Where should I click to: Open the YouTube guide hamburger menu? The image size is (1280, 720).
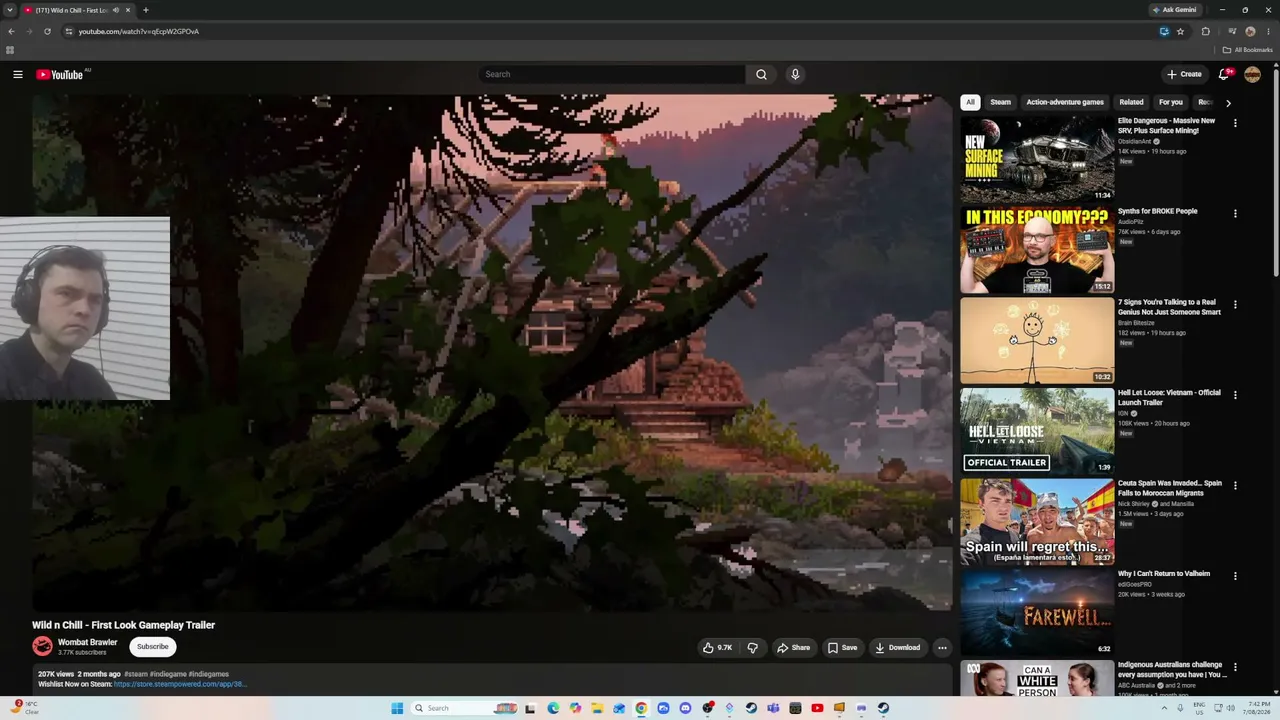18,74
